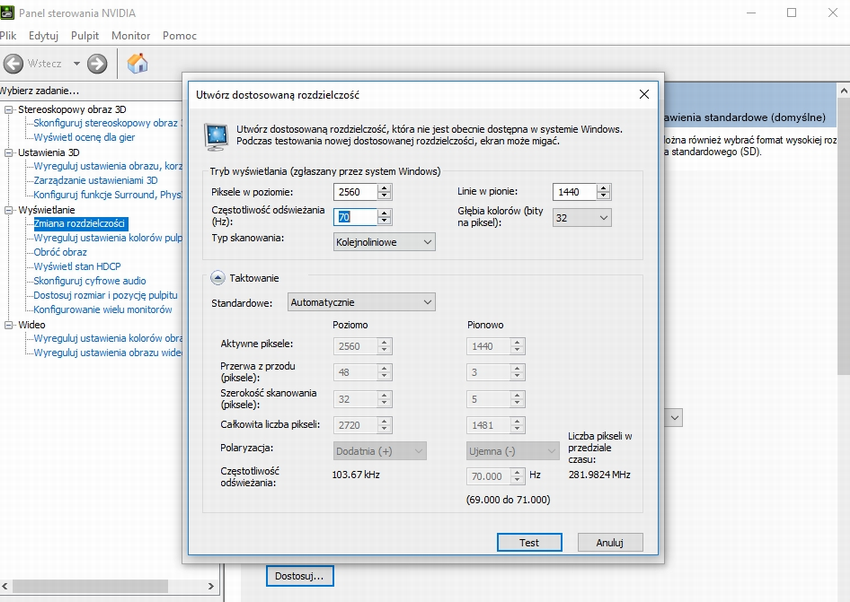Click Całkowita liczba pikseli 2720 field
850x602 pixels.
click(355, 425)
